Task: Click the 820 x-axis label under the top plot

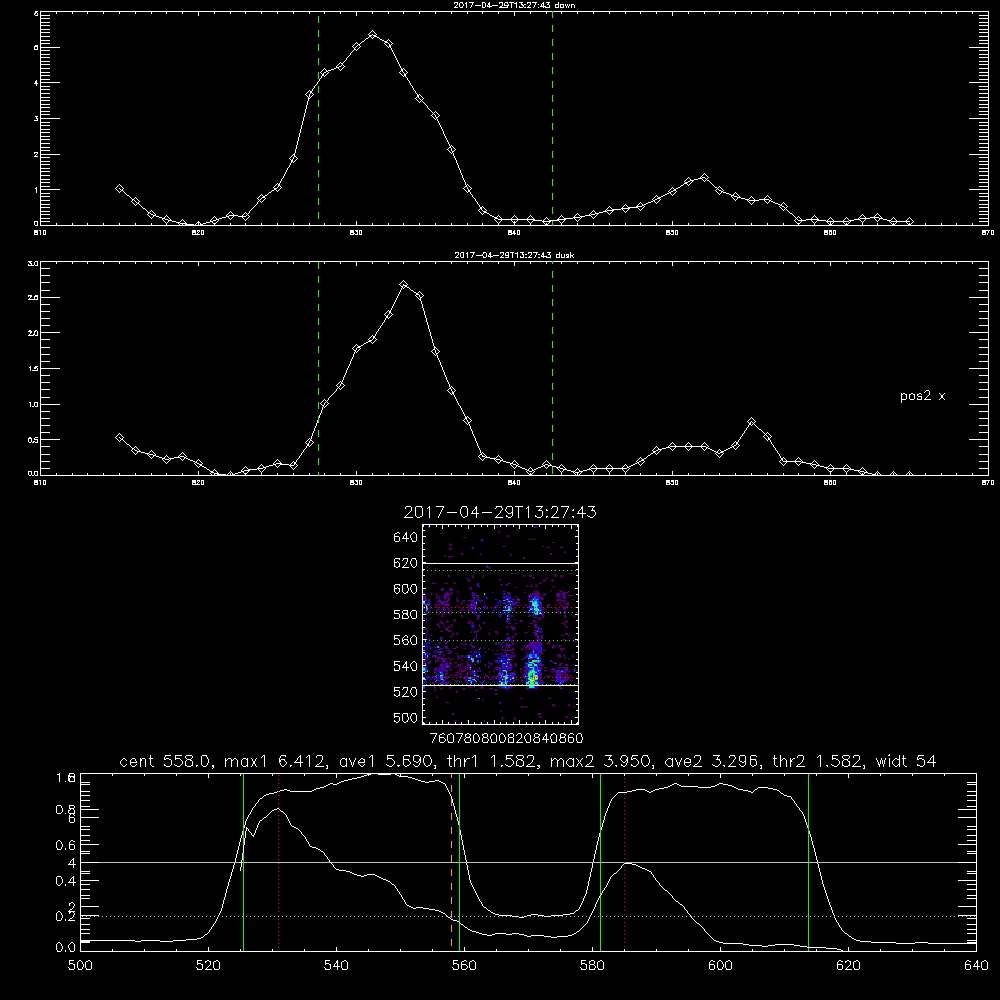Action: pos(198,233)
